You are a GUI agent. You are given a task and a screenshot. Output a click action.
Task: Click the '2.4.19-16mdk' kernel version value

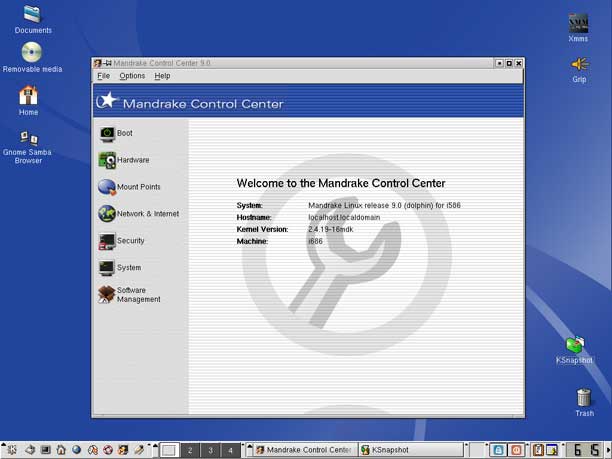(x=331, y=230)
